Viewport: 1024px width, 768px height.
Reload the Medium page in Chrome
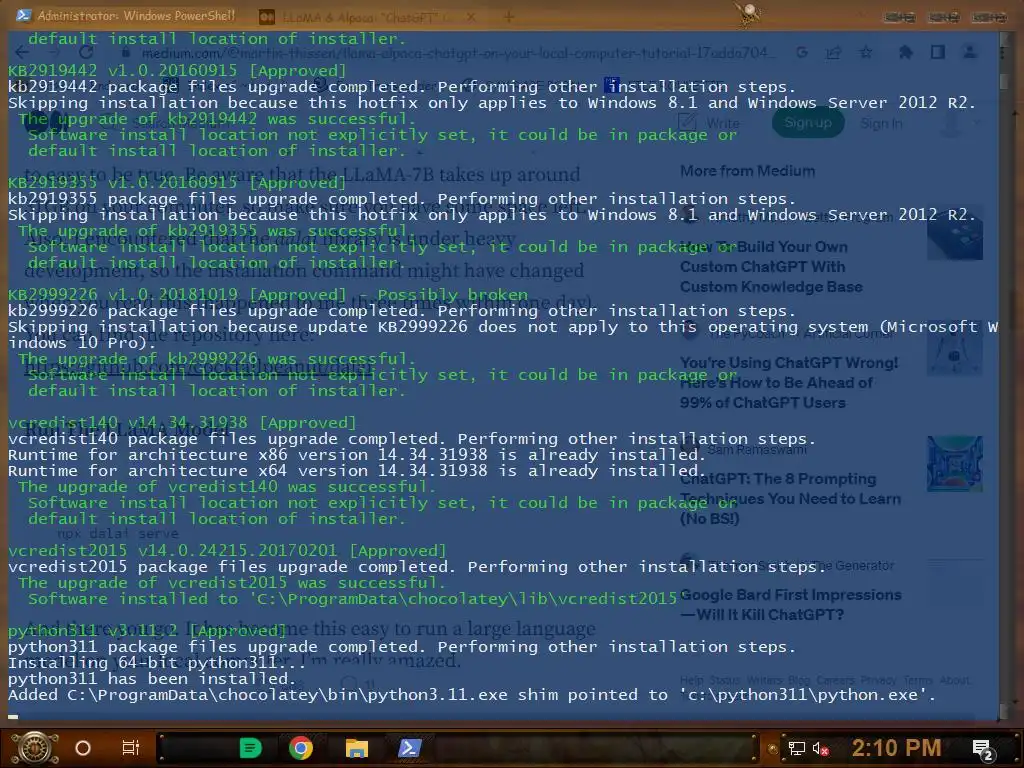(86, 53)
